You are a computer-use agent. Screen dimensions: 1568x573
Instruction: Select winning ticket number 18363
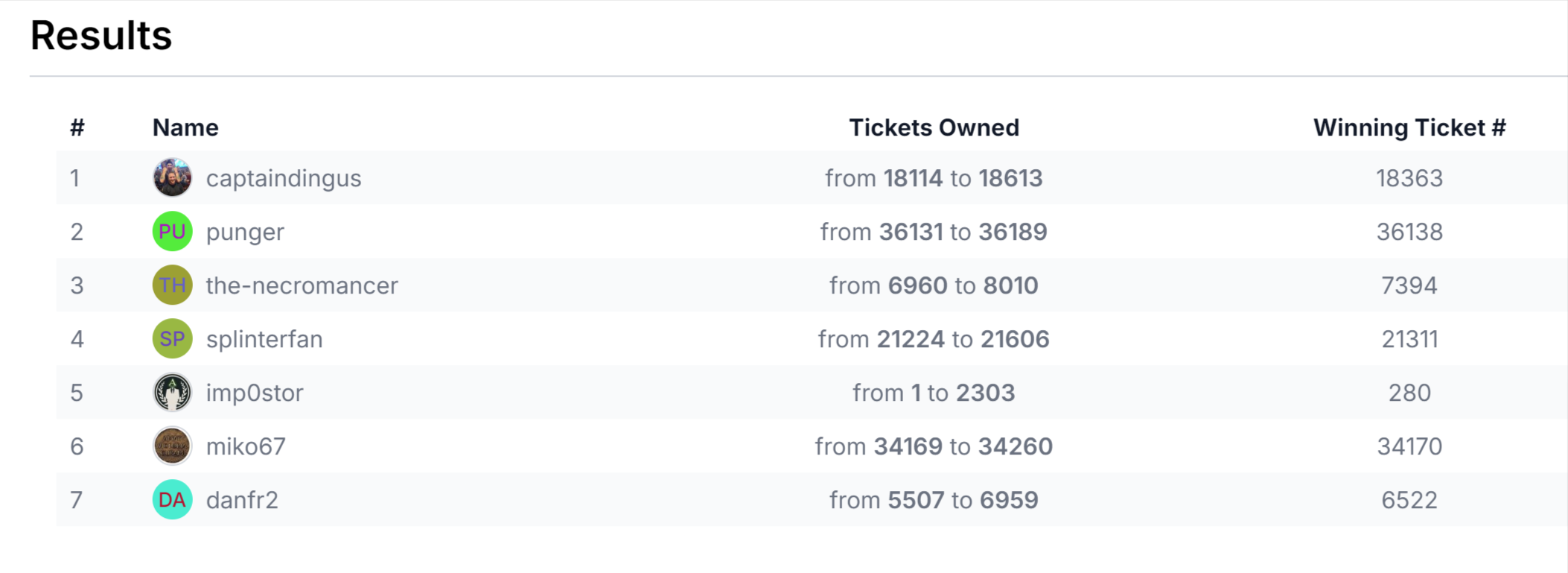coord(1409,178)
